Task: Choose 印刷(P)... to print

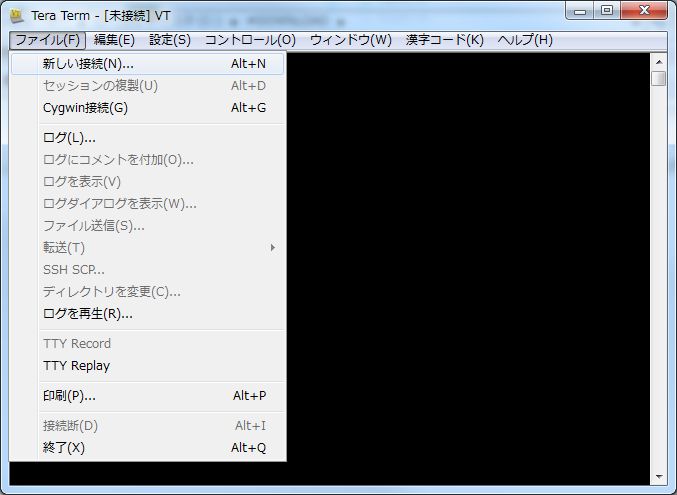Action: point(69,395)
